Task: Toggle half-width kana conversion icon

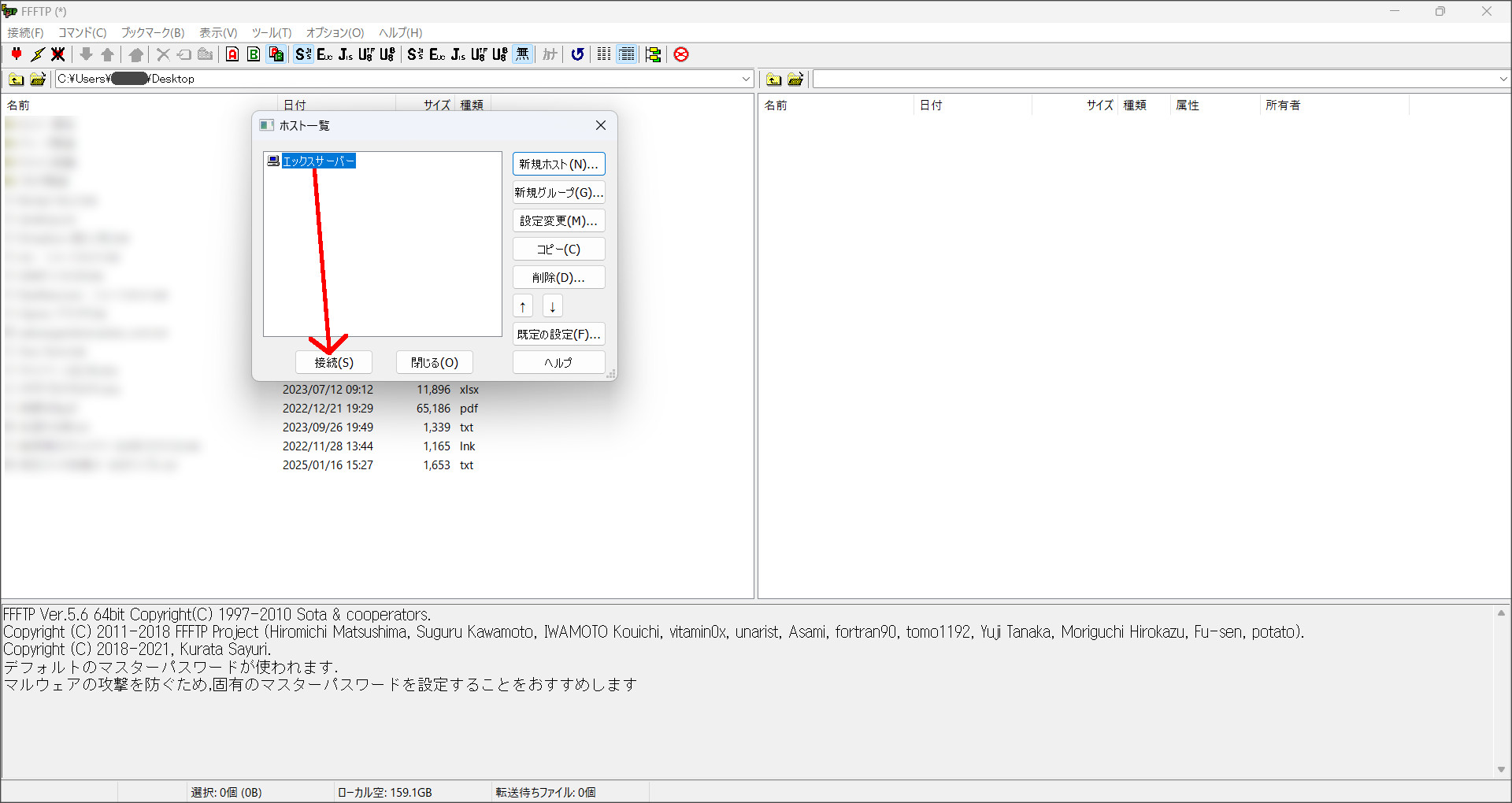Action: [550, 54]
